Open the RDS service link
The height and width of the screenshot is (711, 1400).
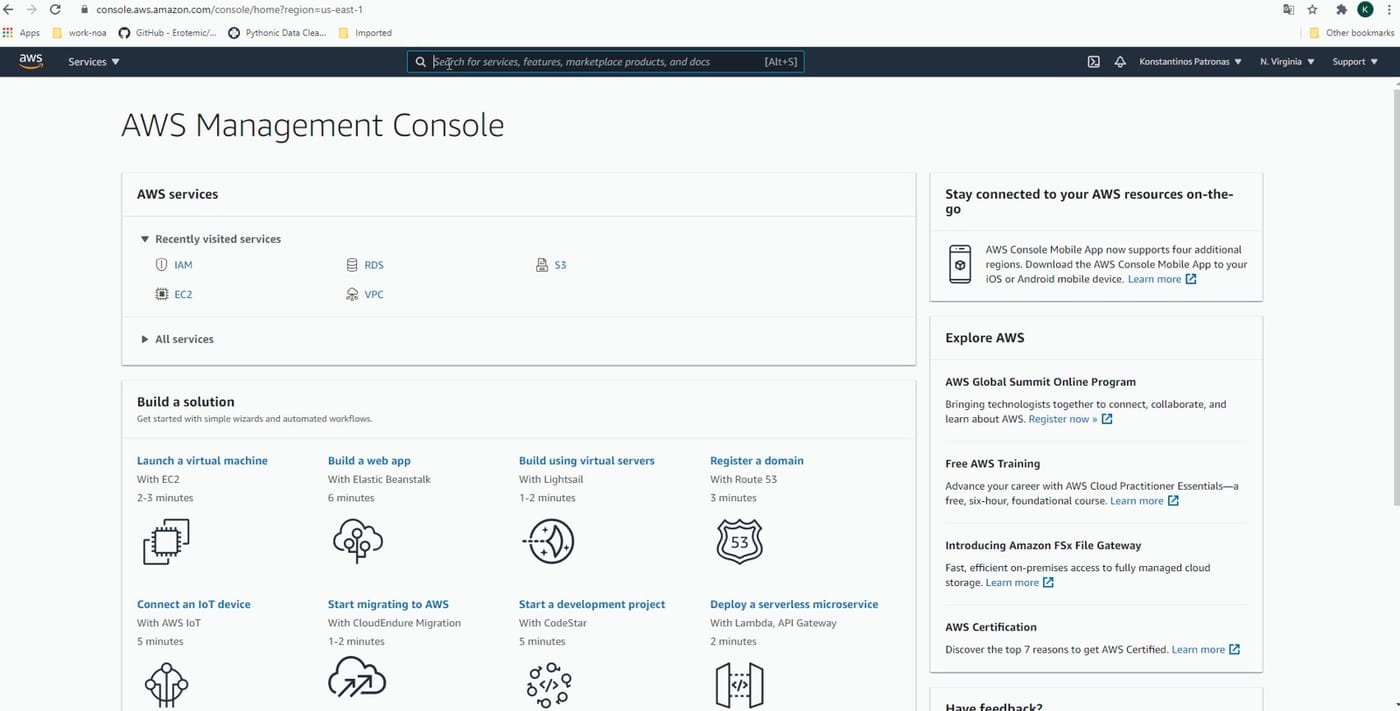(x=374, y=265)
